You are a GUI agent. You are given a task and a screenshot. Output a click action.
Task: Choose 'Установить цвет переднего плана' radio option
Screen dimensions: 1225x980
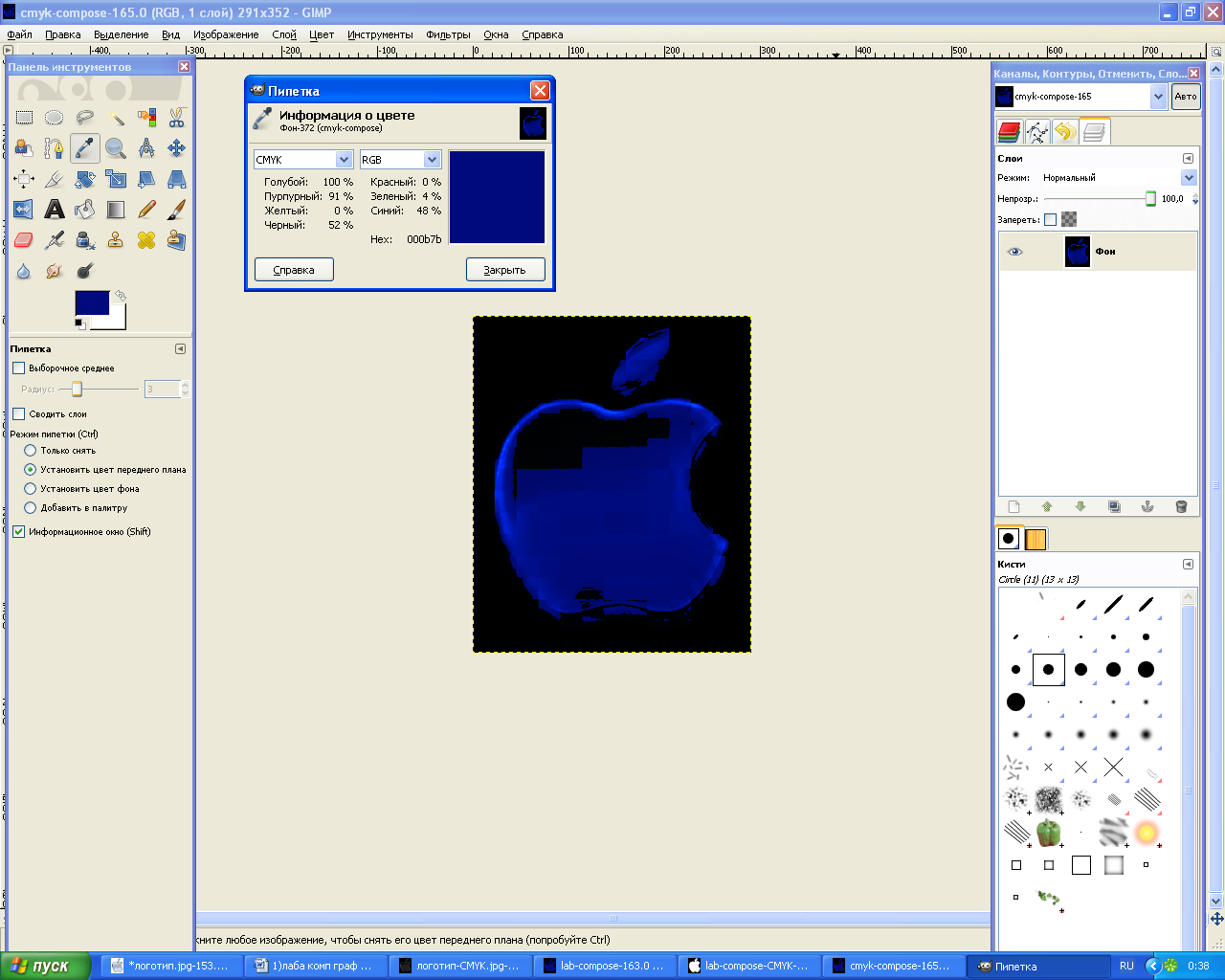[x=30, y=470]
